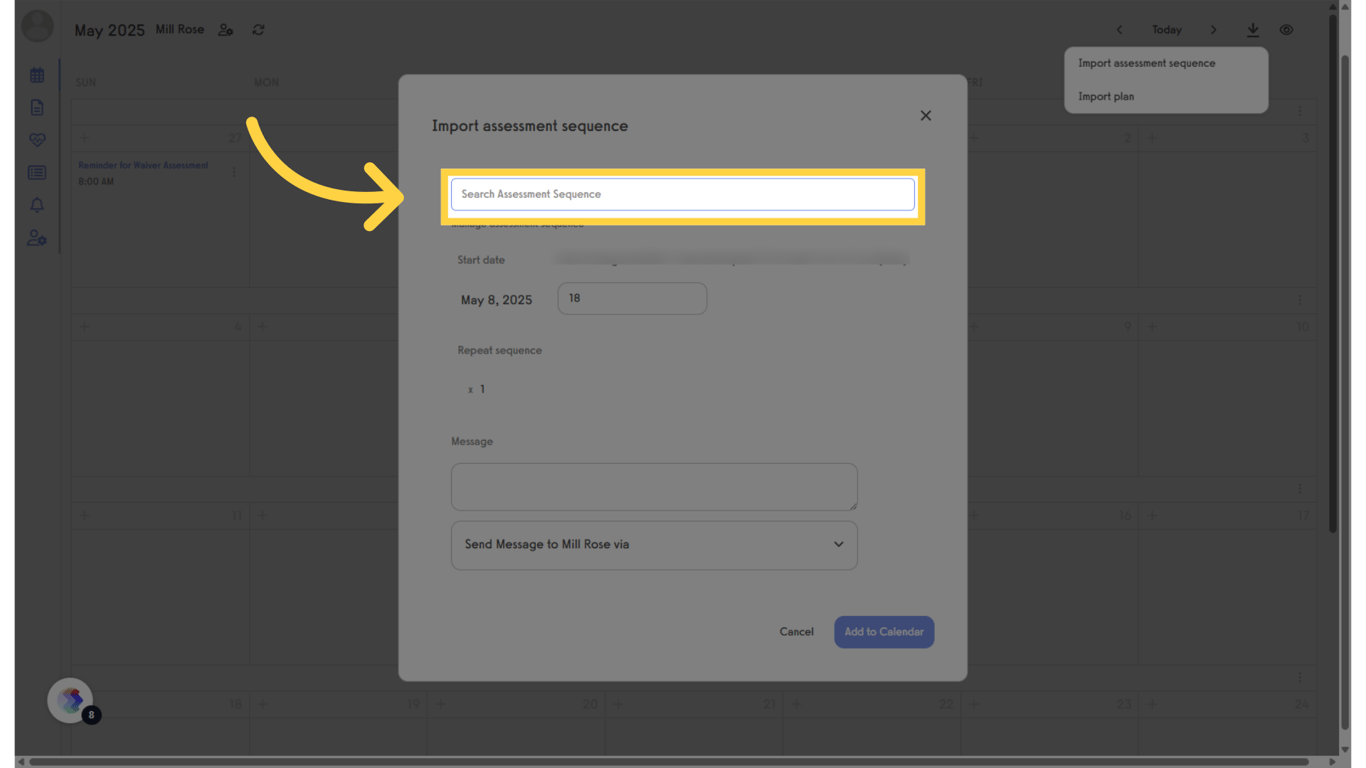Viewport: 1366px width, 768px height.
Task: Open the Send Message to Mill Rose dropdown
Action: point(654,545)
